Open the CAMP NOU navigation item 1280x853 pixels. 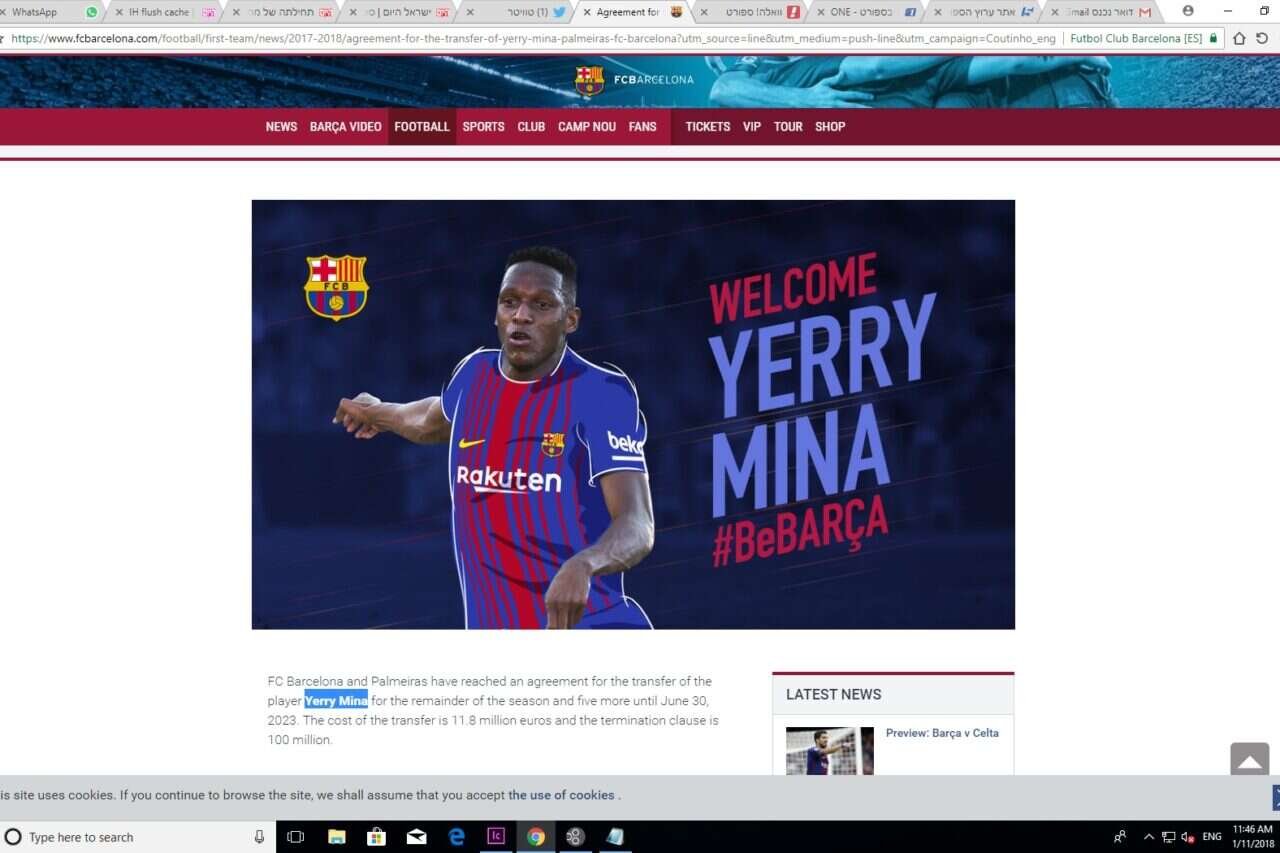click(586, 127)
